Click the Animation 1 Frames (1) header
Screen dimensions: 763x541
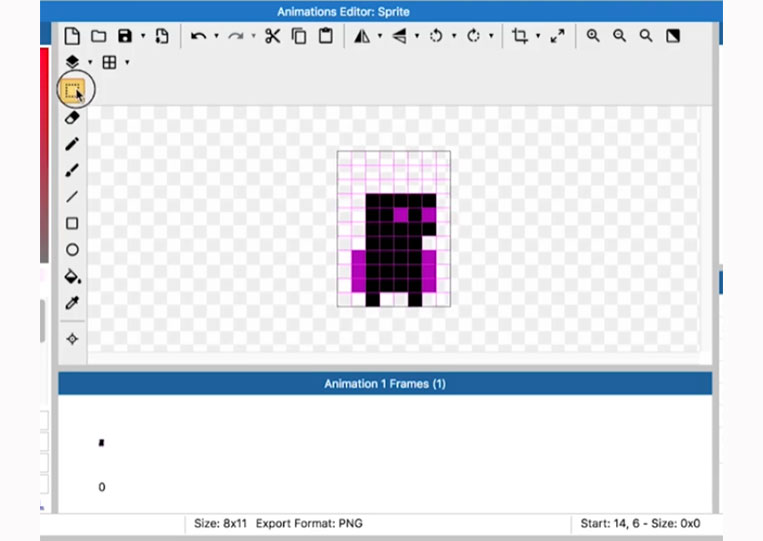385,384
